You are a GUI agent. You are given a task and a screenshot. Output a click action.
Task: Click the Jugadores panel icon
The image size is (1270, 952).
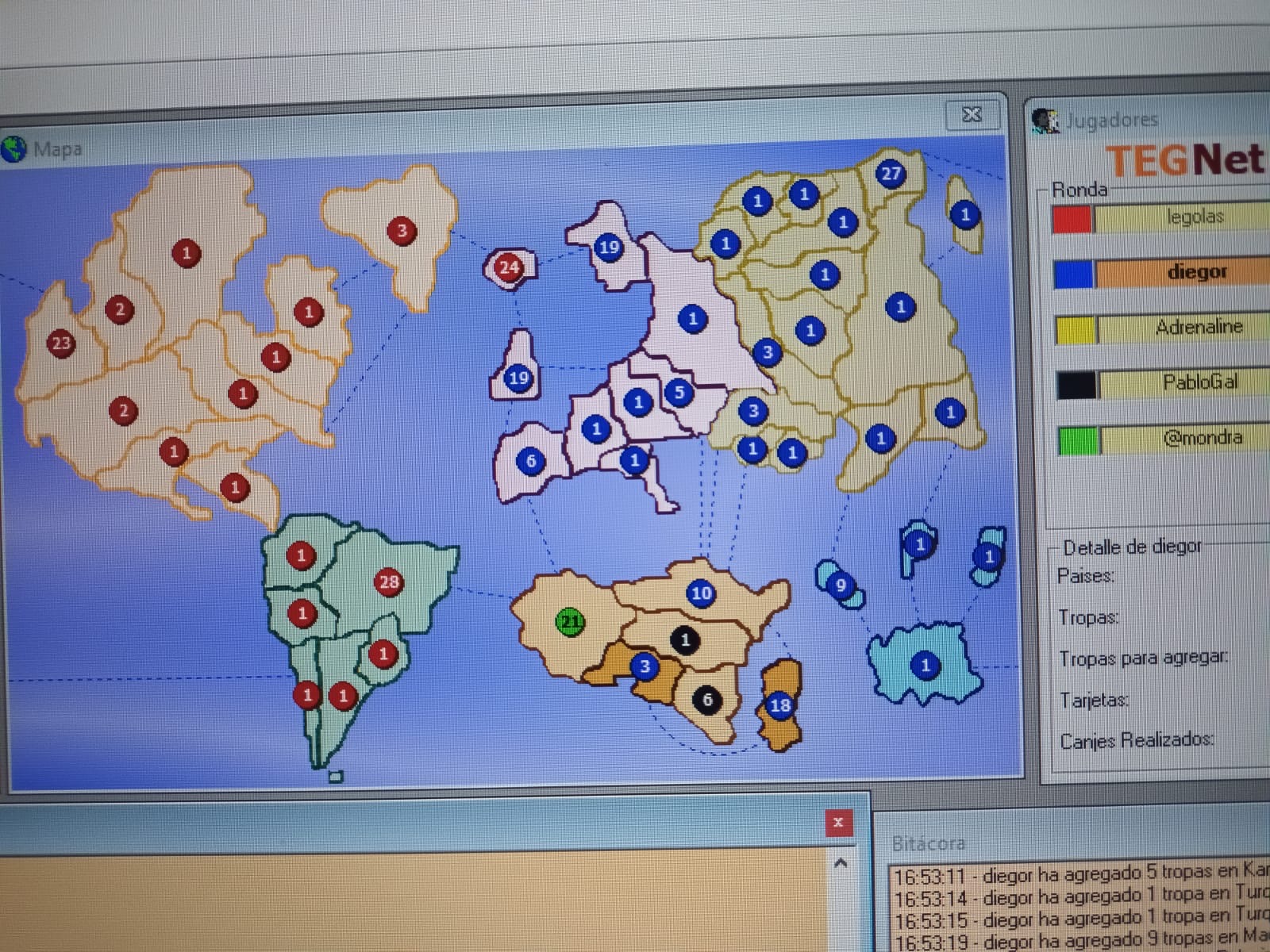(1045, 121)
